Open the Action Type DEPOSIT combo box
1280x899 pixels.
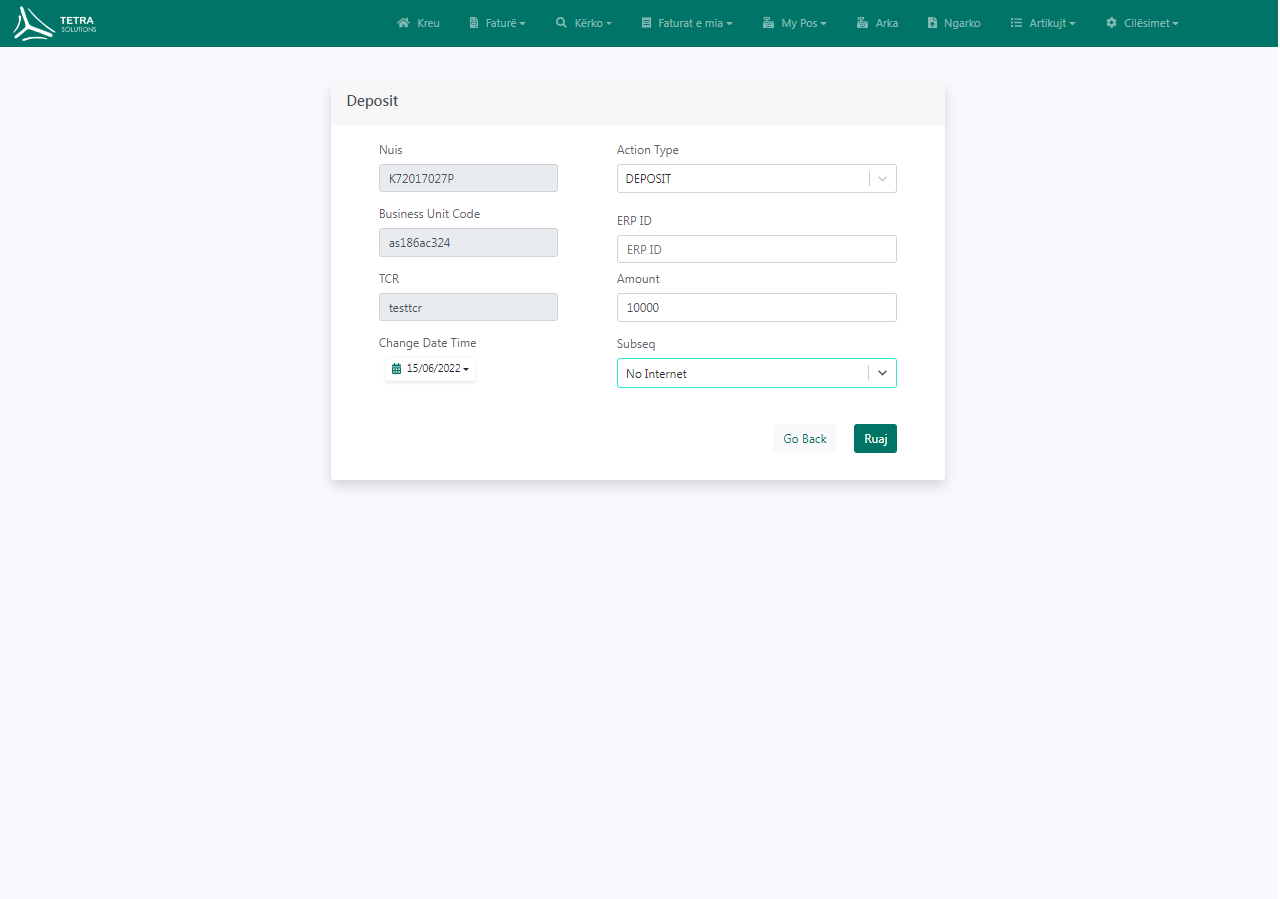point(757,179)
